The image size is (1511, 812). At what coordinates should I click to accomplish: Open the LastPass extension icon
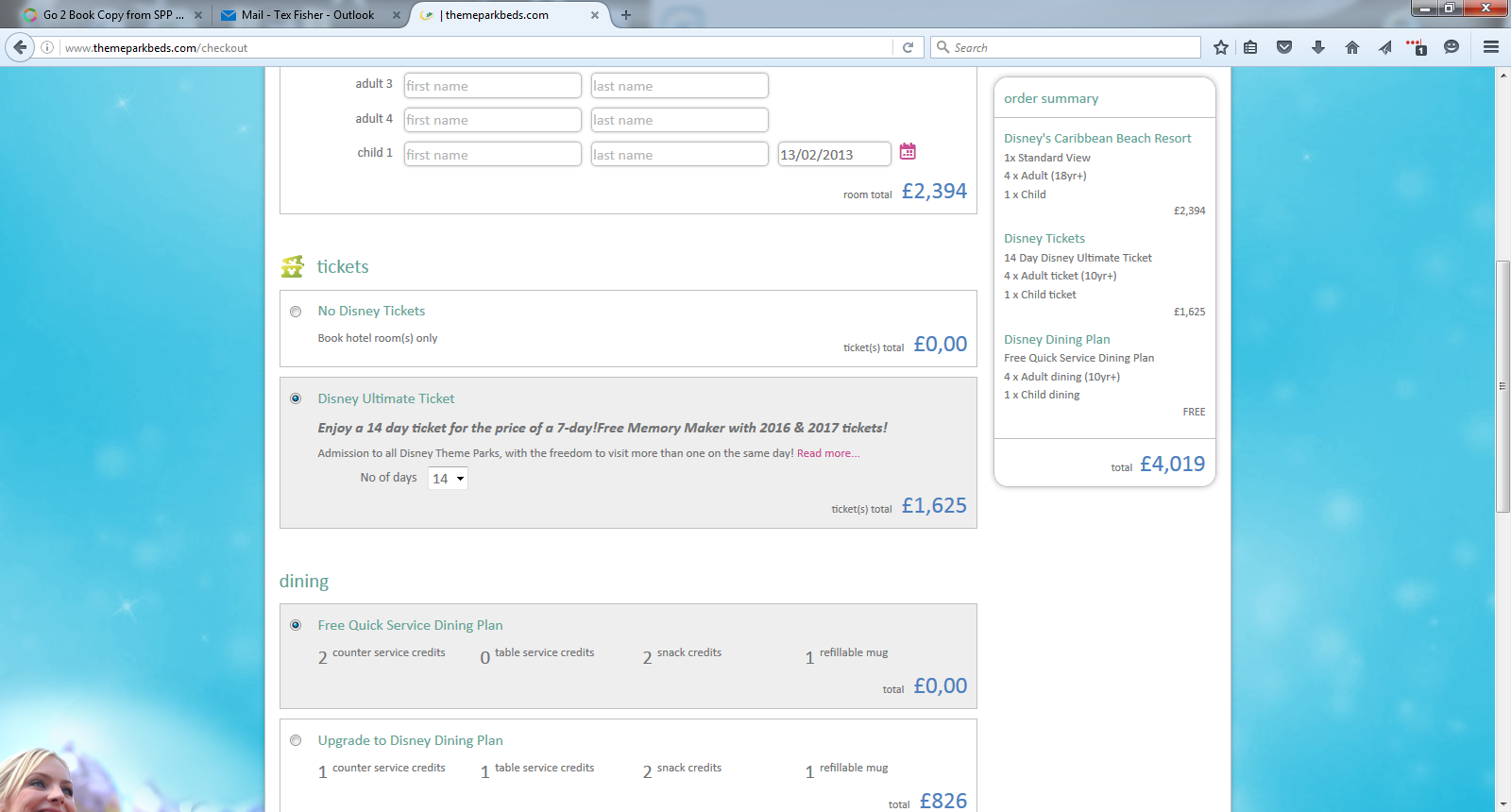(x=1417, y=47)
